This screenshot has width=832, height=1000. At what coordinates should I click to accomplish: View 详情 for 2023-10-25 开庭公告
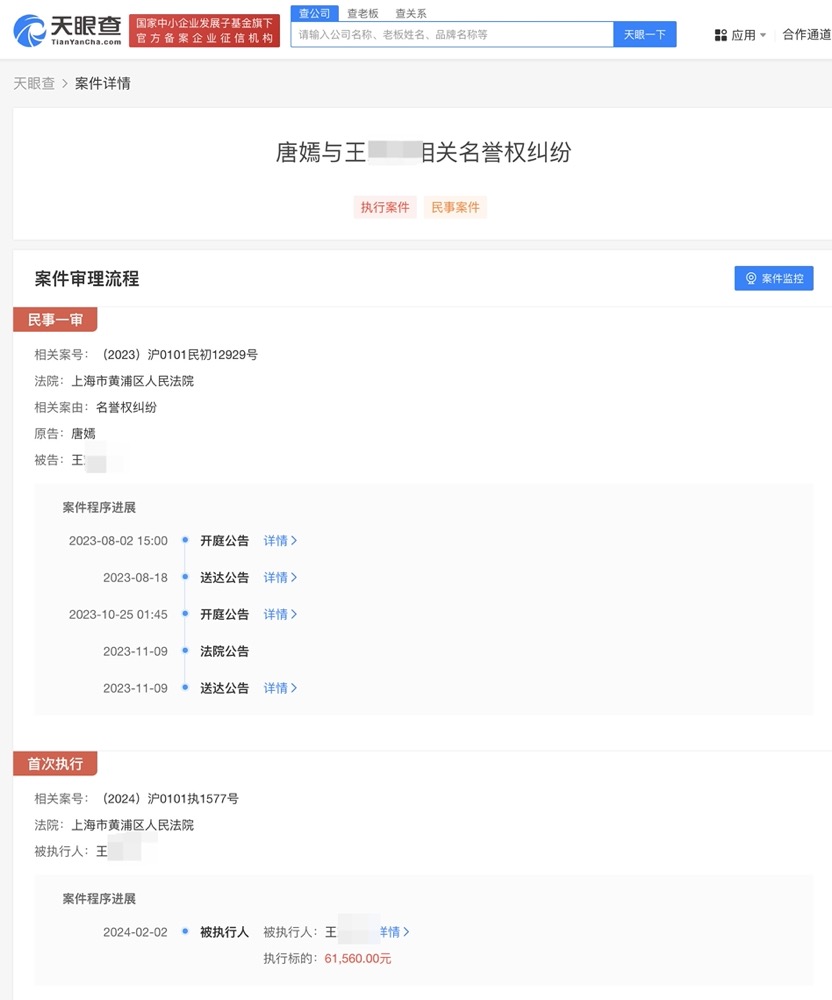coord(280,614)
